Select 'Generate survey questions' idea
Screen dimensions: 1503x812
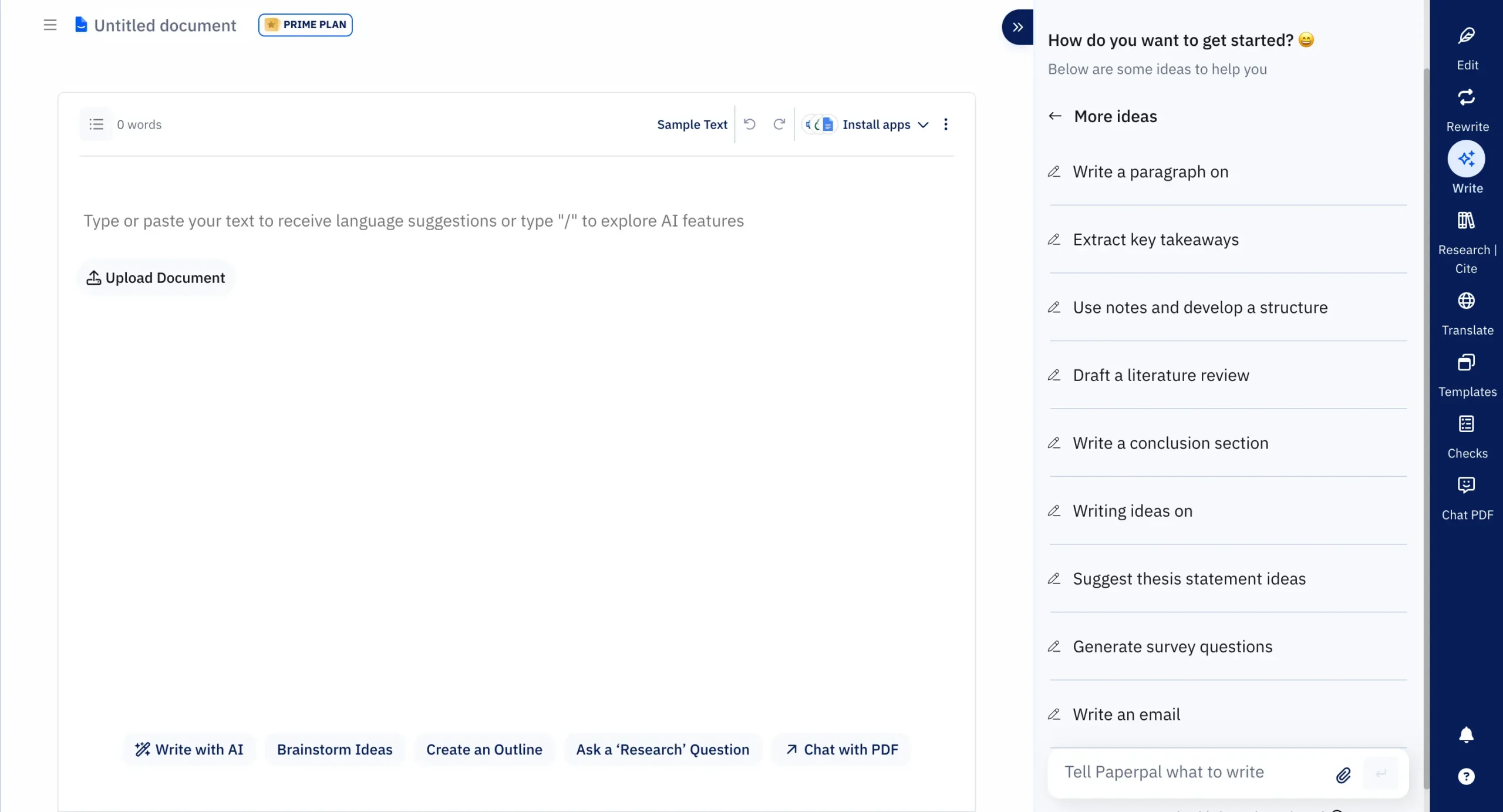[x=1228, y=646]
